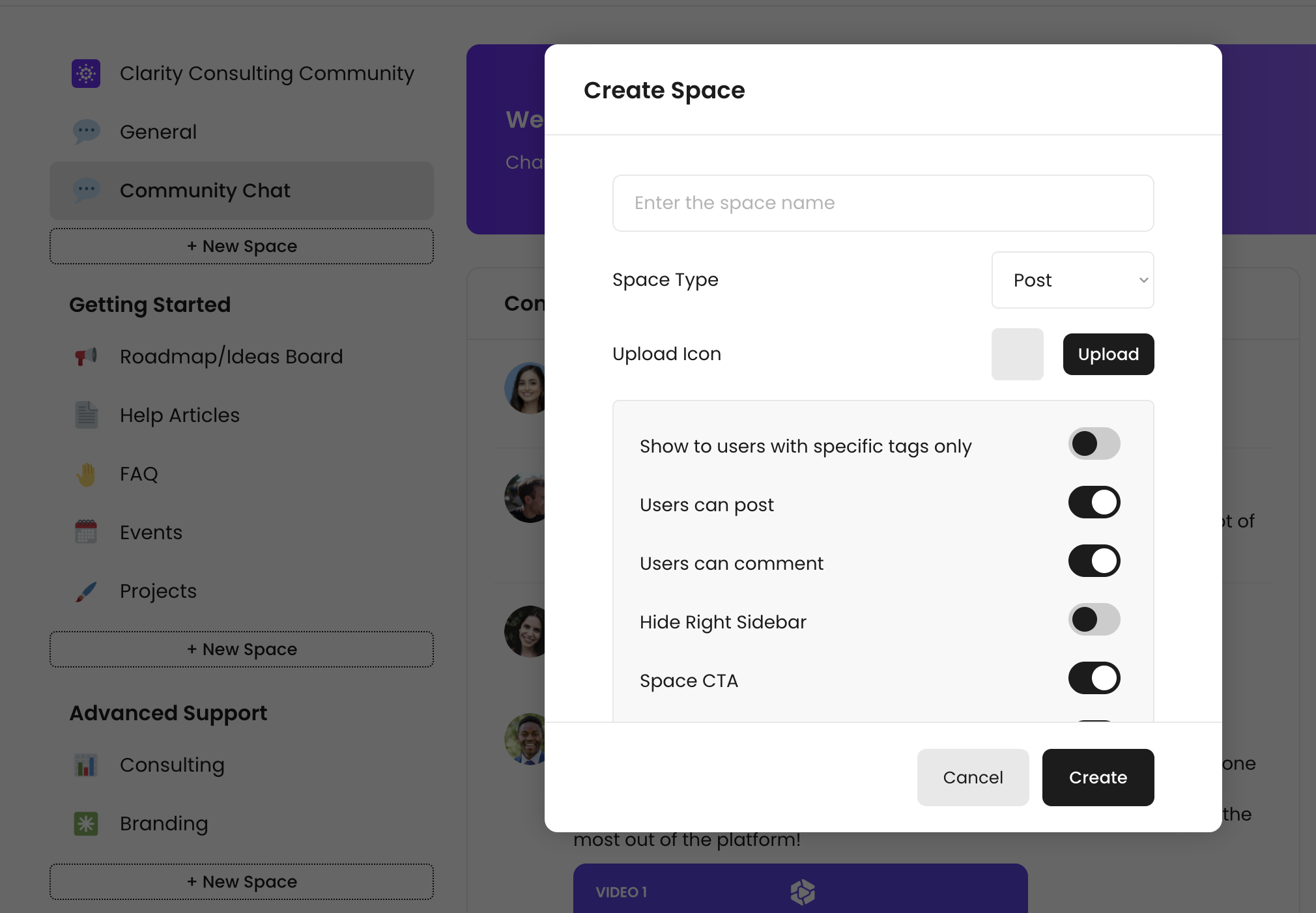Click the Help Articles document icon
1316x913 pixels.
coord(86,415)
